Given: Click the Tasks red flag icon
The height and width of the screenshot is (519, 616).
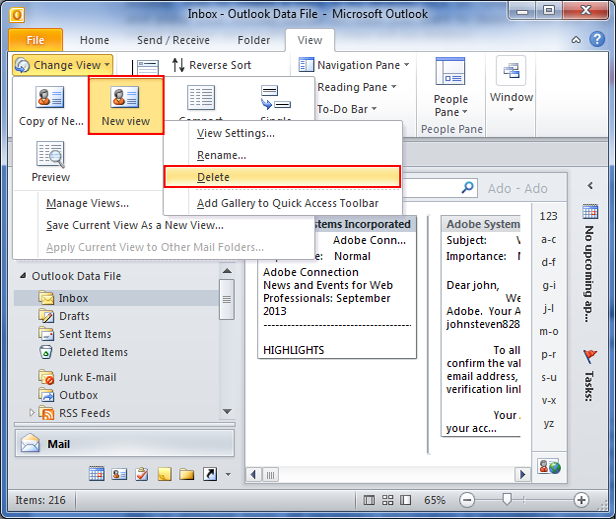Looking at the screenshot, I should (590, 356).
